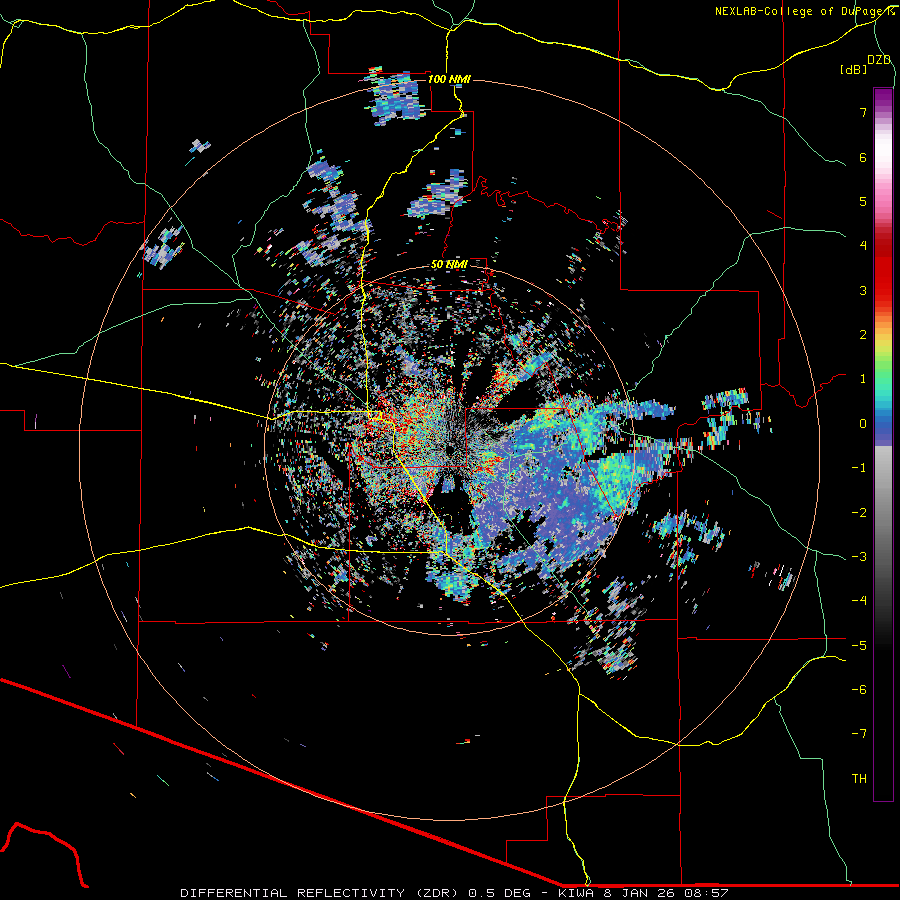This screenshot has height=900, width=900.
Task: Click the positive 3 value on ZDR scale
Action: 863,290
